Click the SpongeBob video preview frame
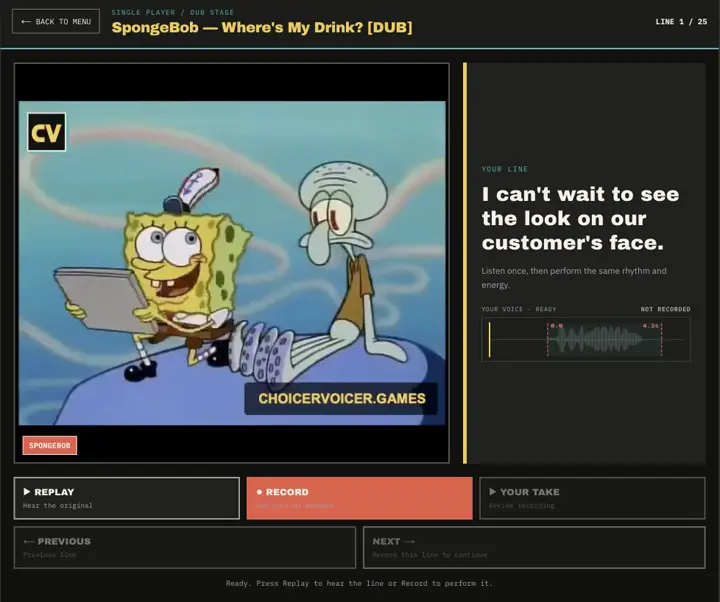This screenshot has height=602, width=720. coord(232,263)
